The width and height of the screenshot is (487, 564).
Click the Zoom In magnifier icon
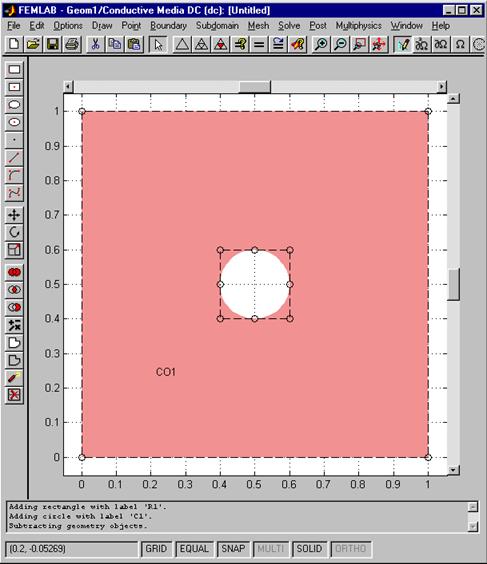pyautogui.click(x=321, y=44)
